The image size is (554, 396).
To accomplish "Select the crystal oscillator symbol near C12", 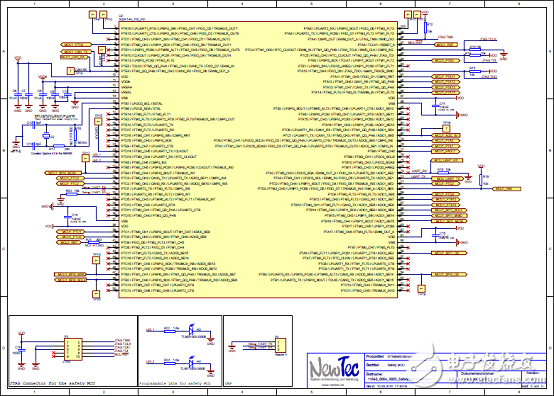I will point(46,136).
